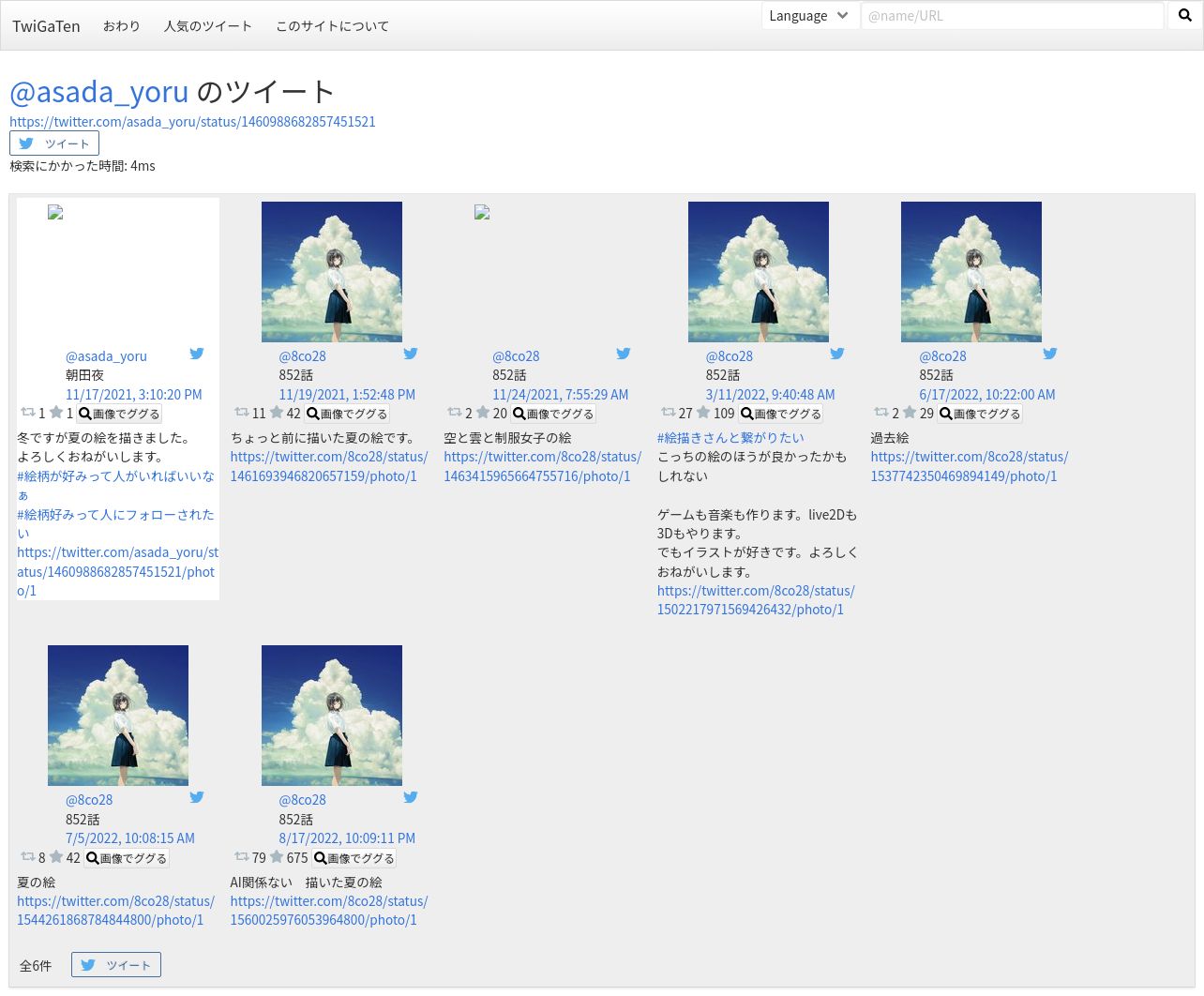The image size is (1204, 996).
Task: Click 画像でググる on the 11/24/2021 tweet
Action: (x=553, y=414)
